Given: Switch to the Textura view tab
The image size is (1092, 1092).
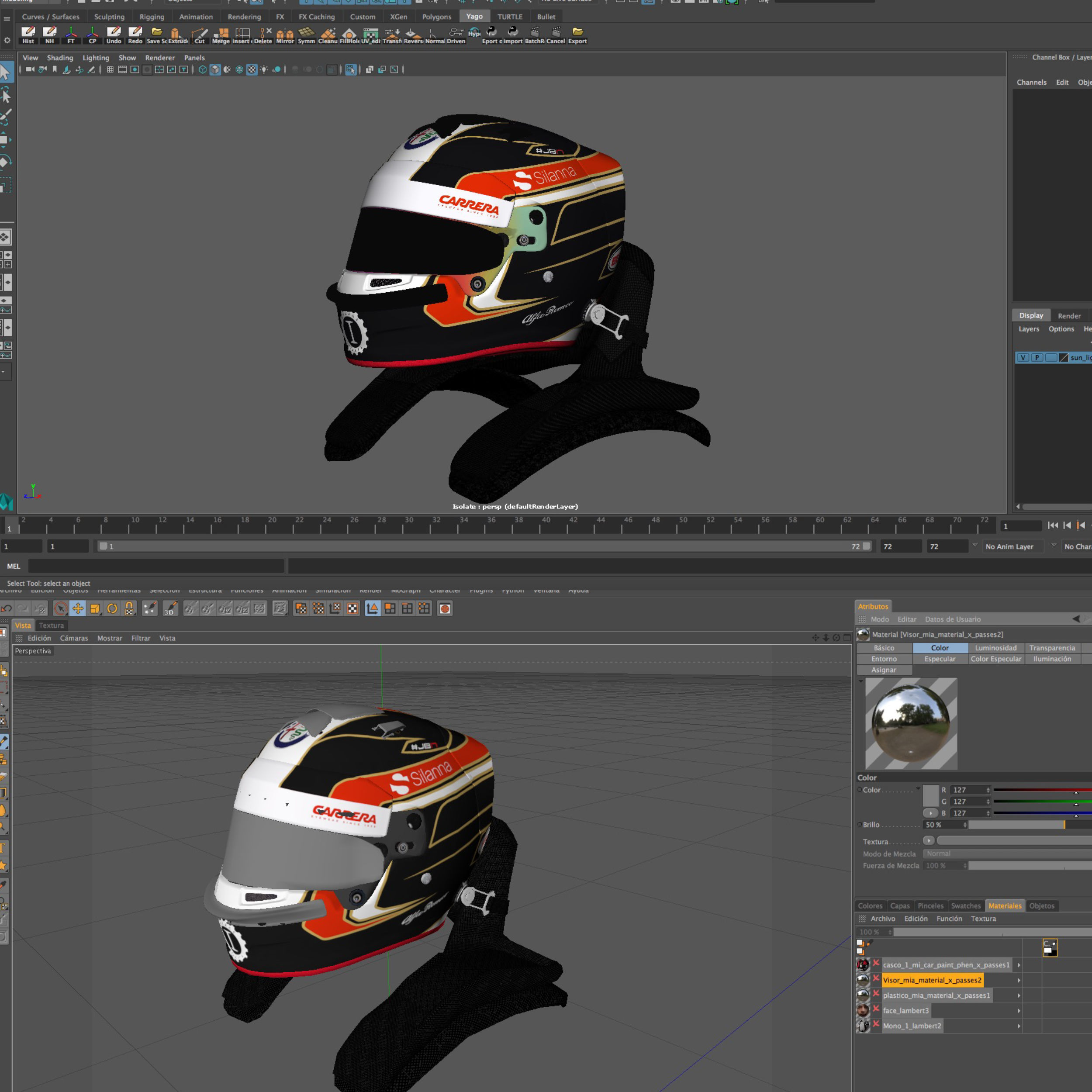Looking at the screenshot, I should pos(52,625).
